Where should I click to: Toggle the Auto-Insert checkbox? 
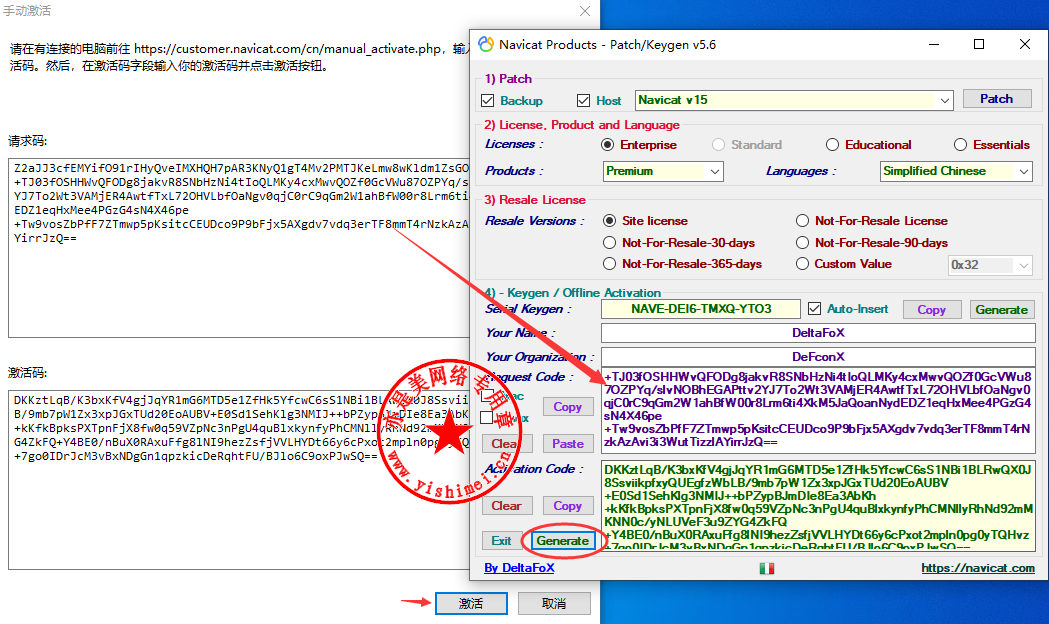(814, 308)
